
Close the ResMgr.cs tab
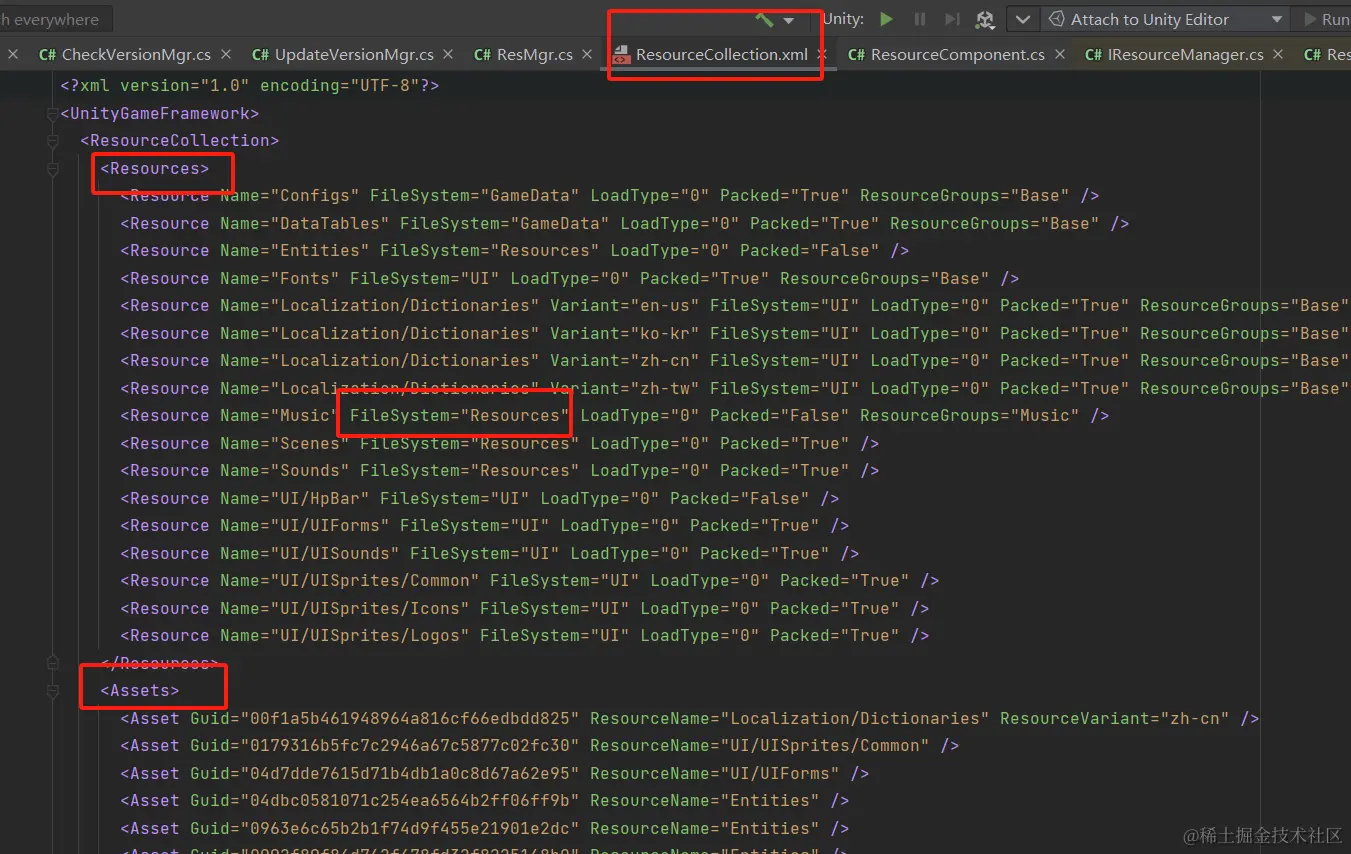click(587, 54)
